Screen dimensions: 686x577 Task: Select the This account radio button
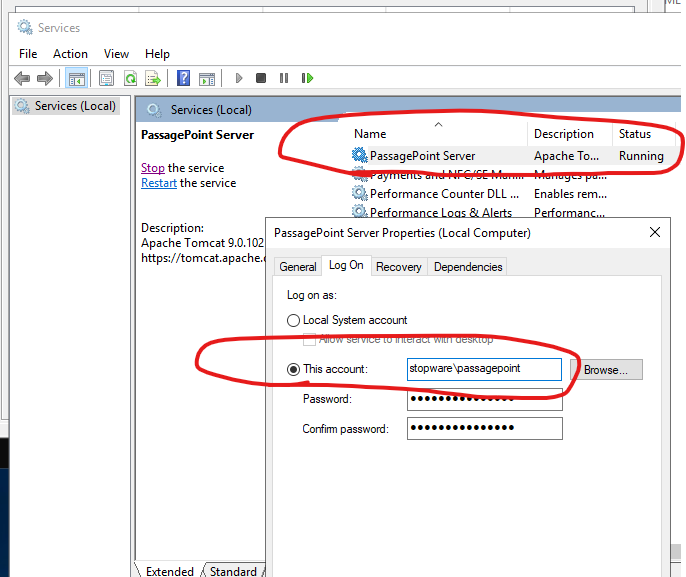point(293,369)
